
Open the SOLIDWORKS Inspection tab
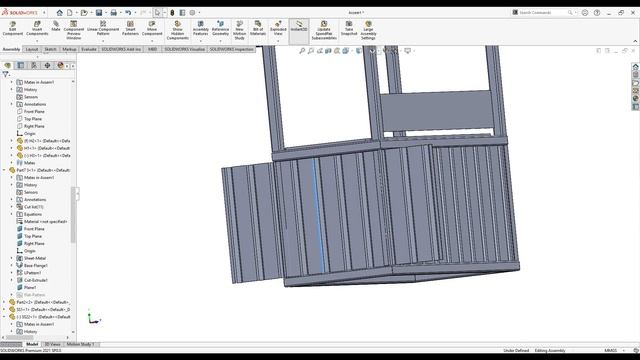(231, 49)
